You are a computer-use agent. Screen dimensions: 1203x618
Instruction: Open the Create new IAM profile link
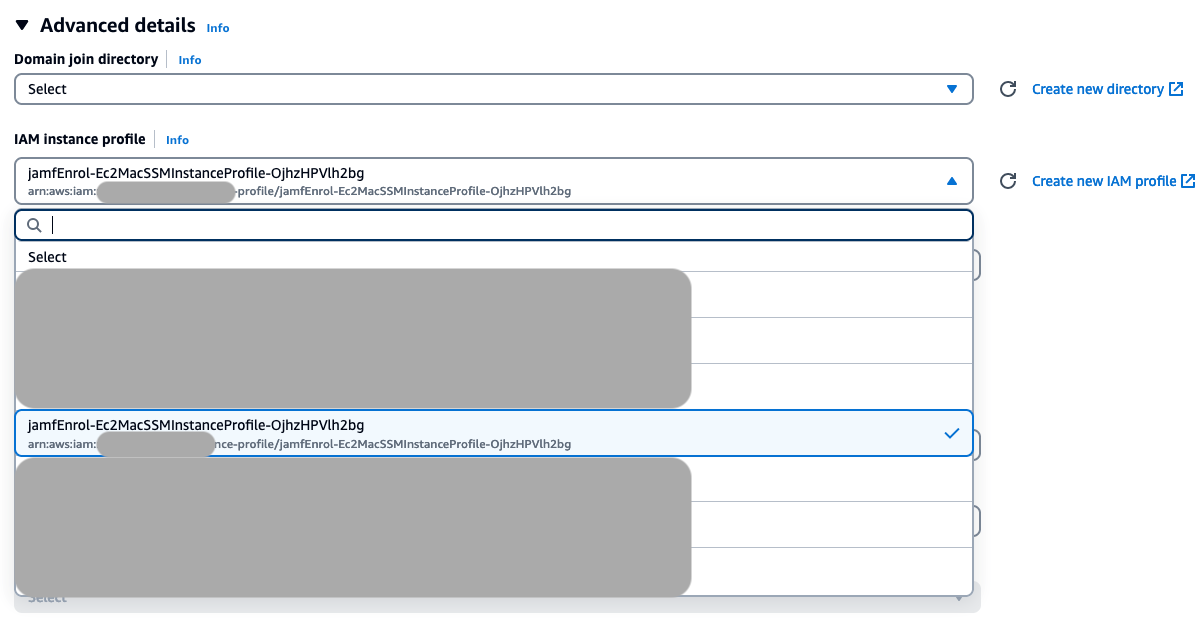pyautogui.click(x=1104, y=181)
